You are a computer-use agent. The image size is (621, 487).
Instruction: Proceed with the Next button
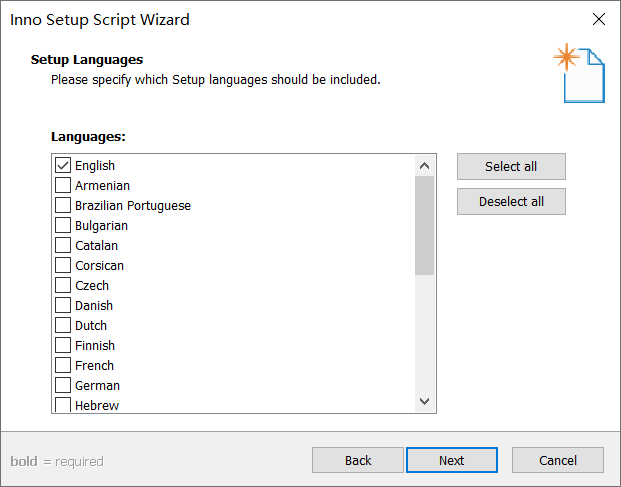[x=452, y=460]
